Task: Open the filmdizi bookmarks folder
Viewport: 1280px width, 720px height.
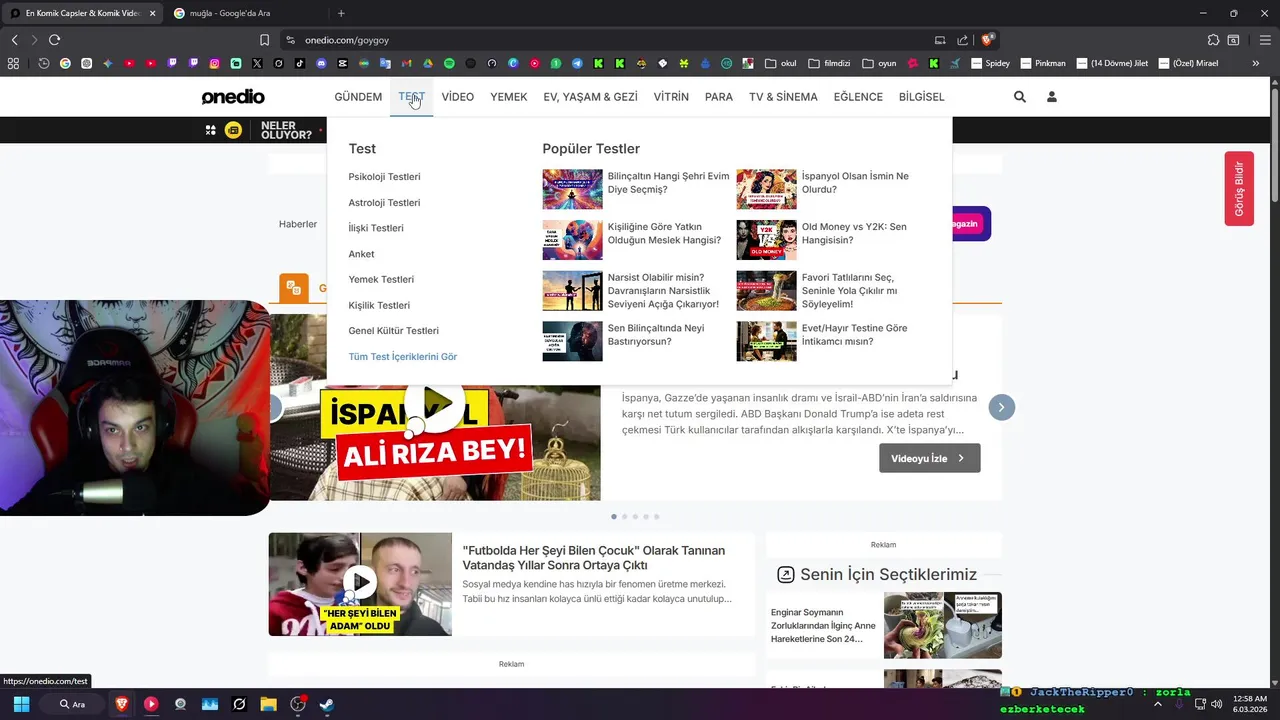Action: coord(829,63)
